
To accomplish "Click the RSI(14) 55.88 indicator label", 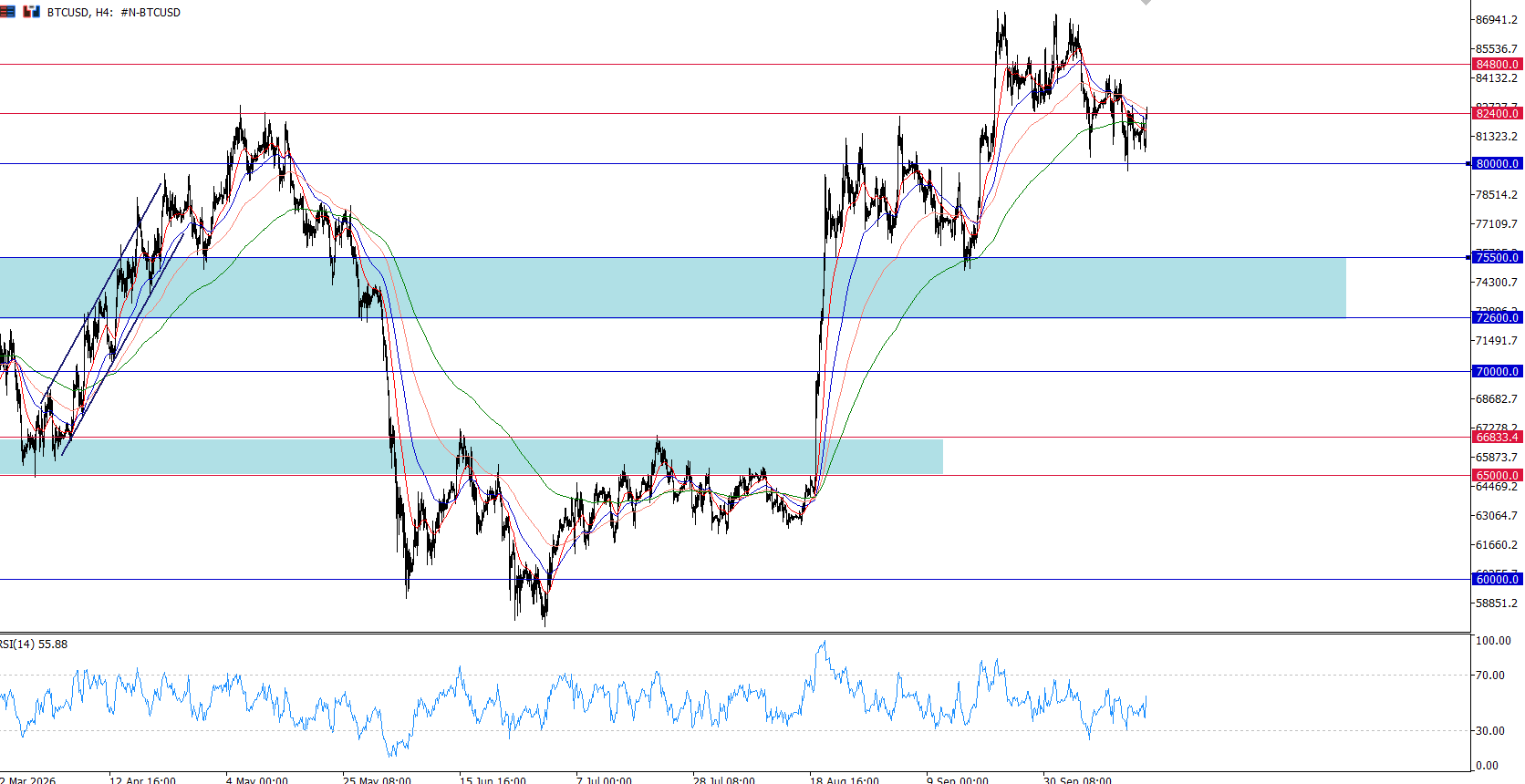I will tap(34, 645).
